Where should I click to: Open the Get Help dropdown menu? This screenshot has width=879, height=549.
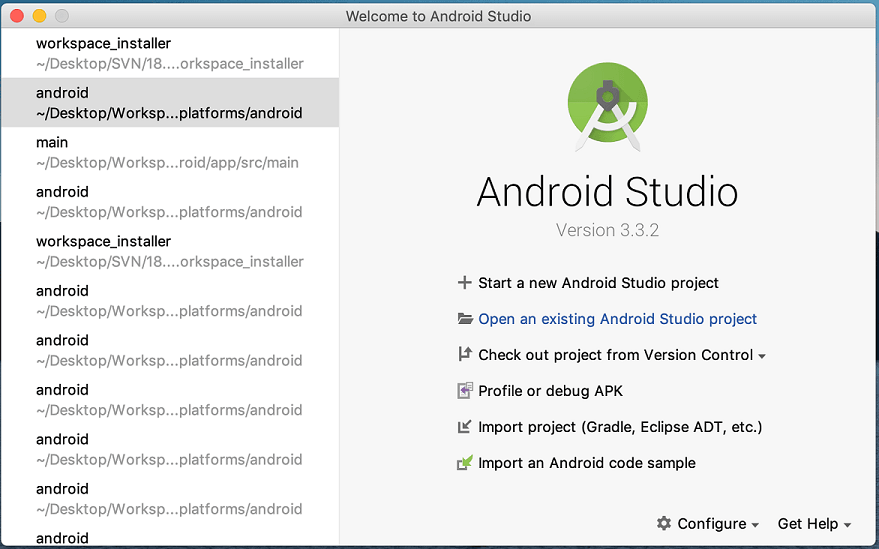pos(814,524)
